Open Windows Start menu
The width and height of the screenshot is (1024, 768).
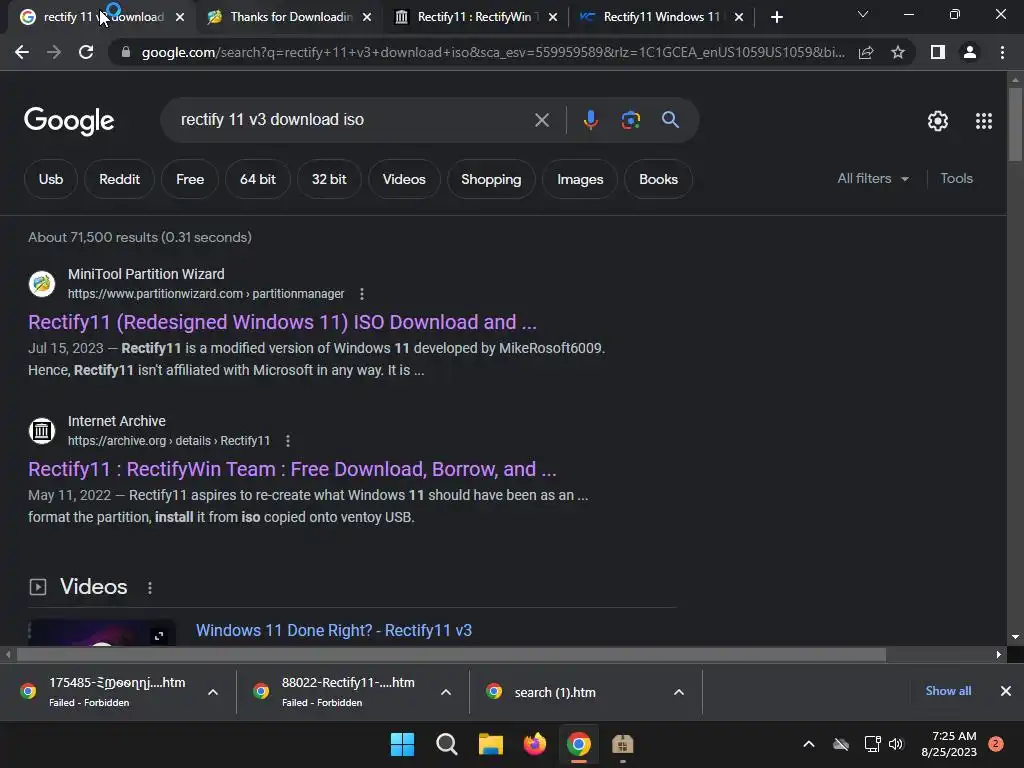point(402,744)
